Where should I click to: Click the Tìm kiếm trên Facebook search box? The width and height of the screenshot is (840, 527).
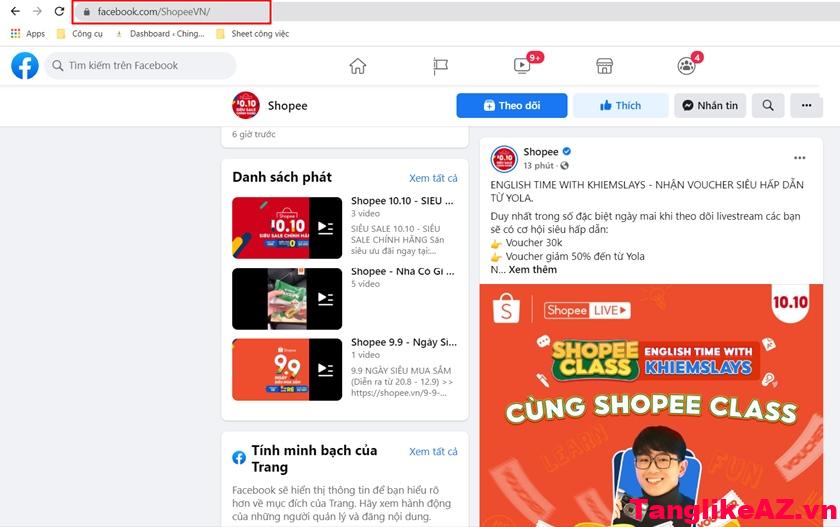click(140, 66)
